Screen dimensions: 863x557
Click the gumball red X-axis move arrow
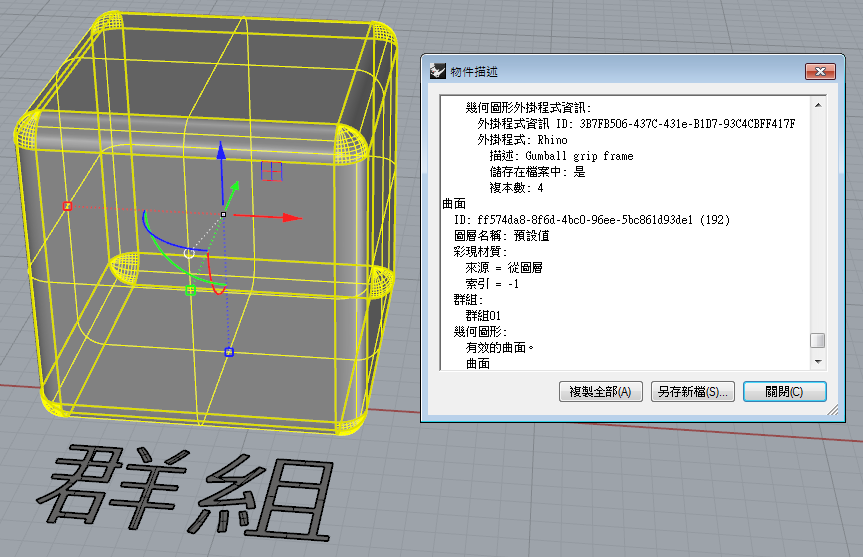coord(292,218)
